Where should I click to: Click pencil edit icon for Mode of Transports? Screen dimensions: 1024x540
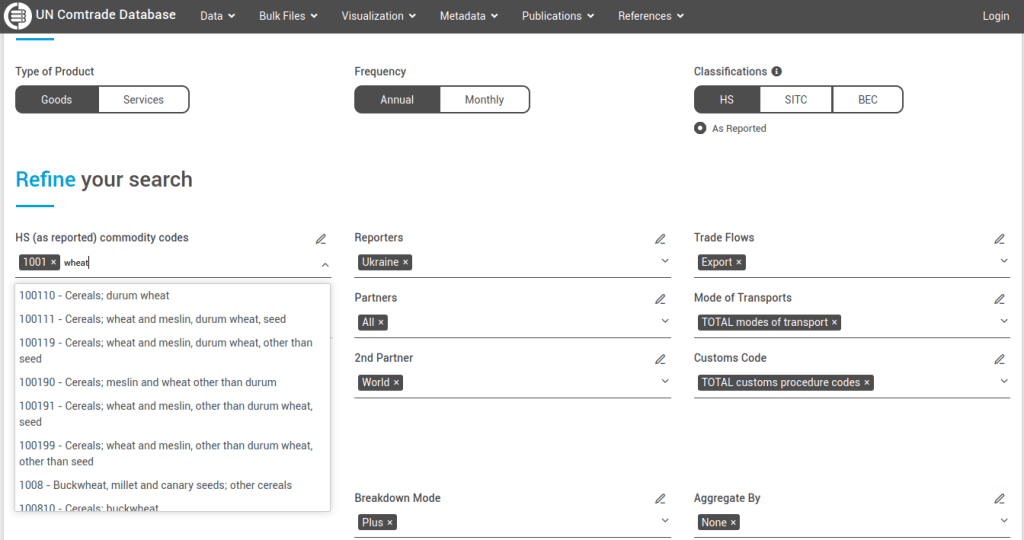click(999, 299)
